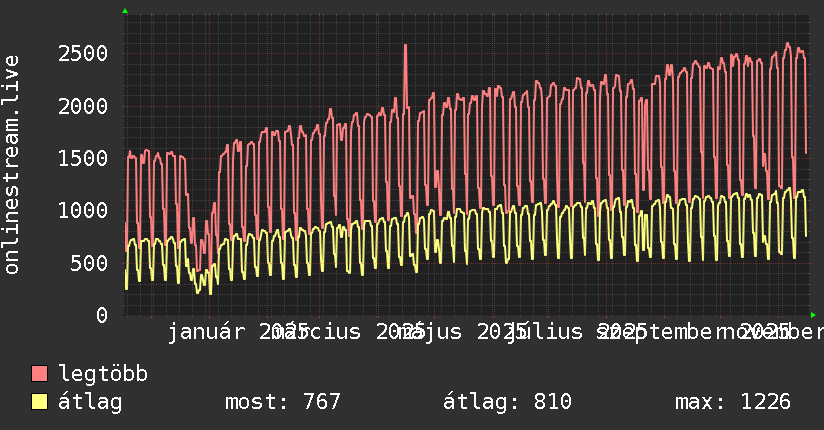Click the 2000 y-axis label

point(83,106)
